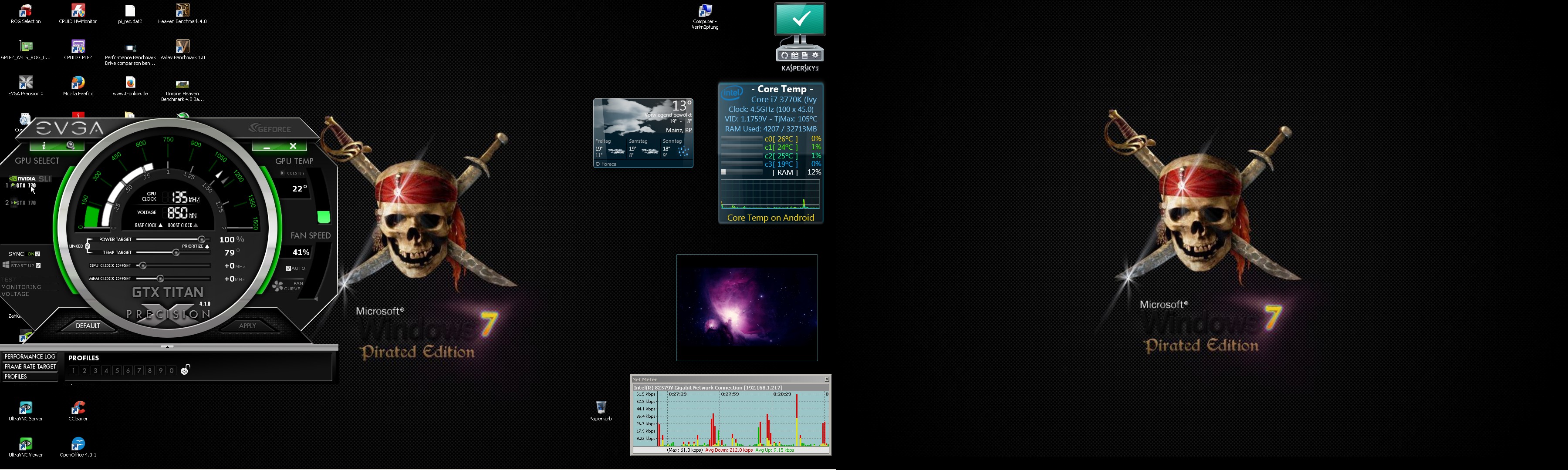Open the Heaven Benchmark 4.0 shortcut
Viewport: 1568px width, 470px height.
(182, 14)
